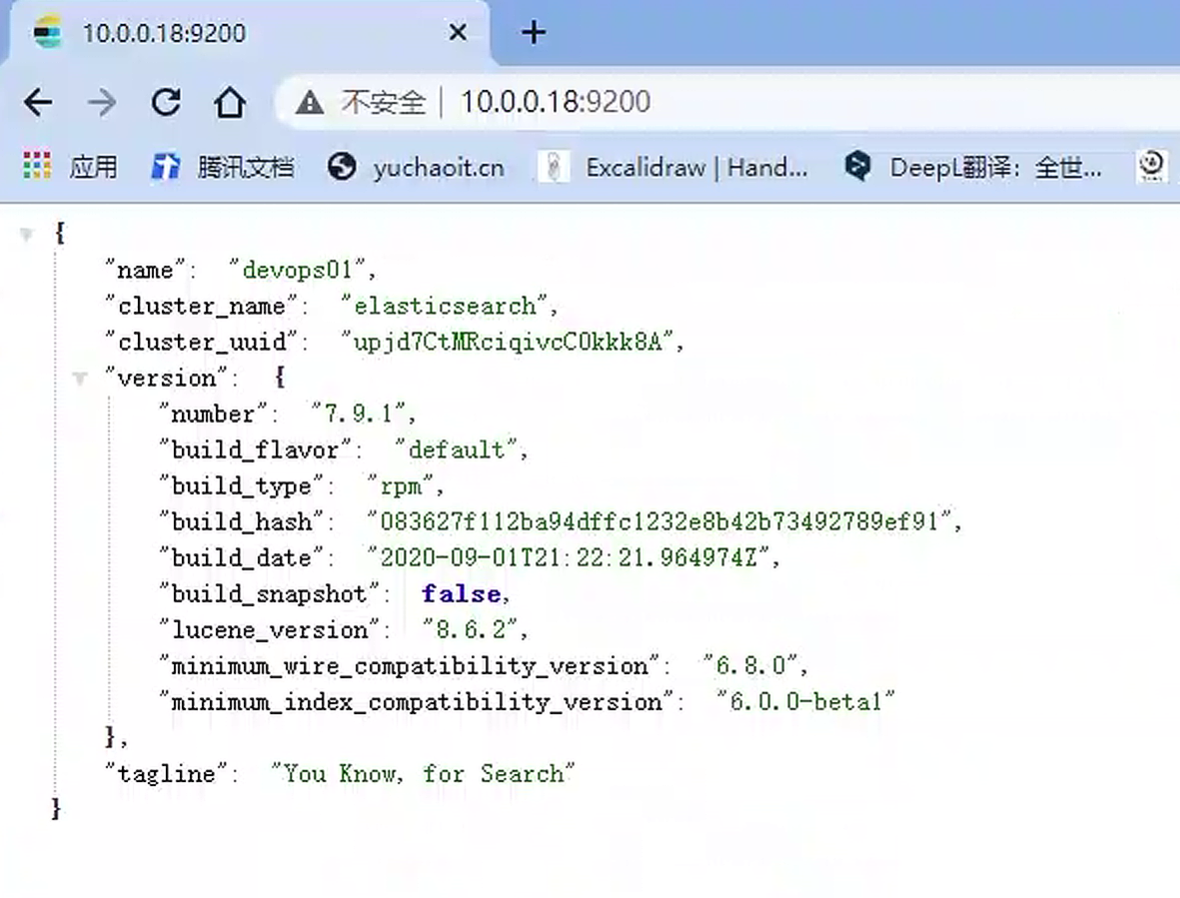
Task: Close the 10.0.0.18:9200 tab
Action: point(457,33)
